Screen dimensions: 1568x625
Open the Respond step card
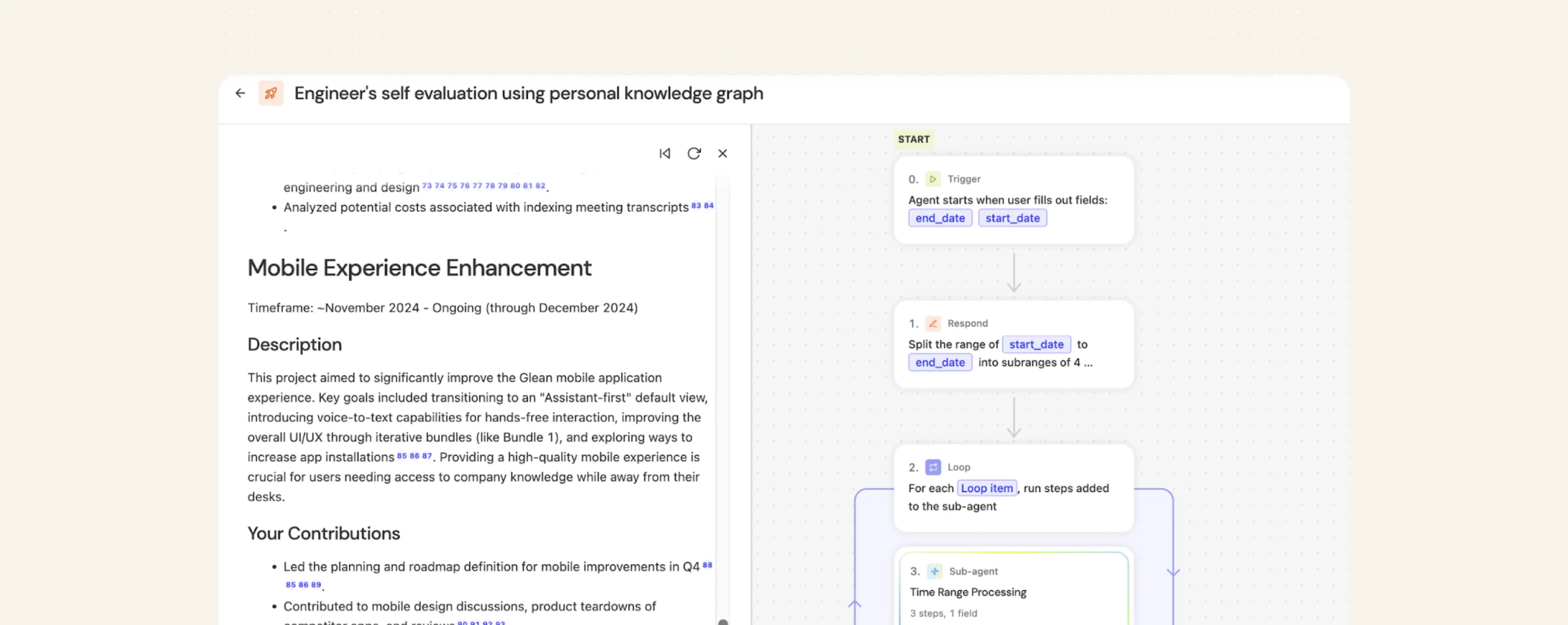click(1014, 344)
